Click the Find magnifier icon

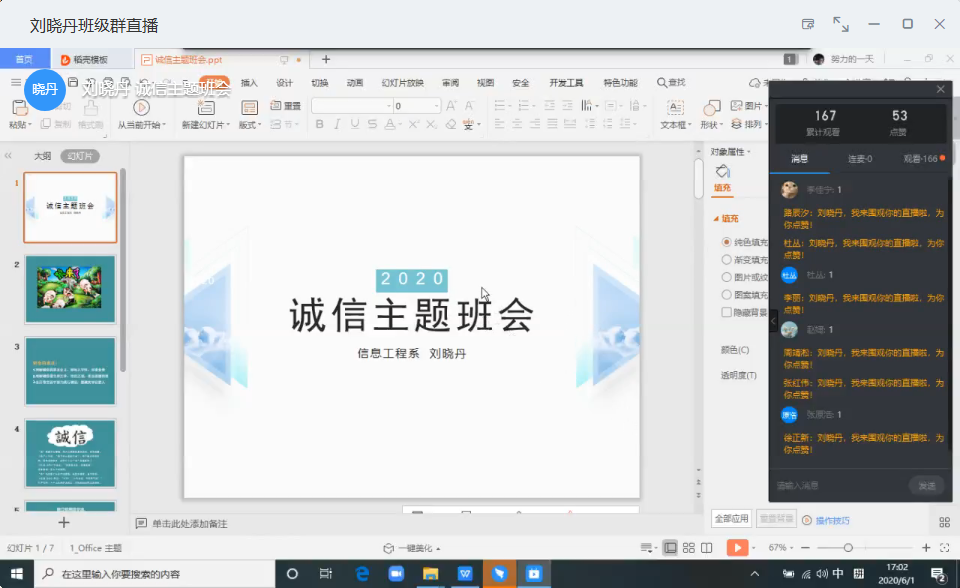tap(662, 83)
